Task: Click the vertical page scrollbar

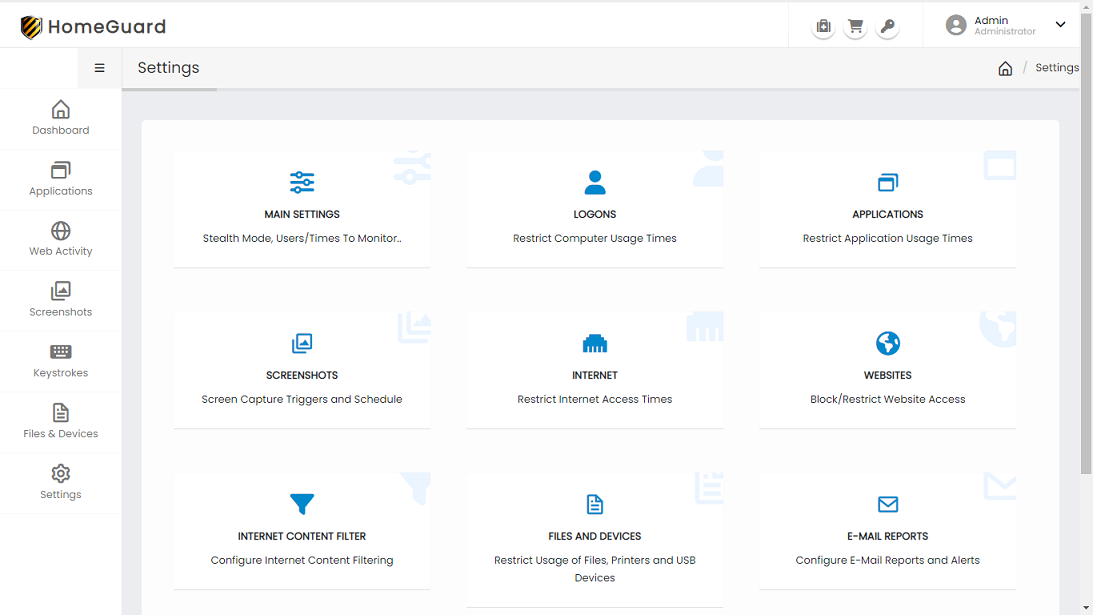Action: coord(1086,244)
